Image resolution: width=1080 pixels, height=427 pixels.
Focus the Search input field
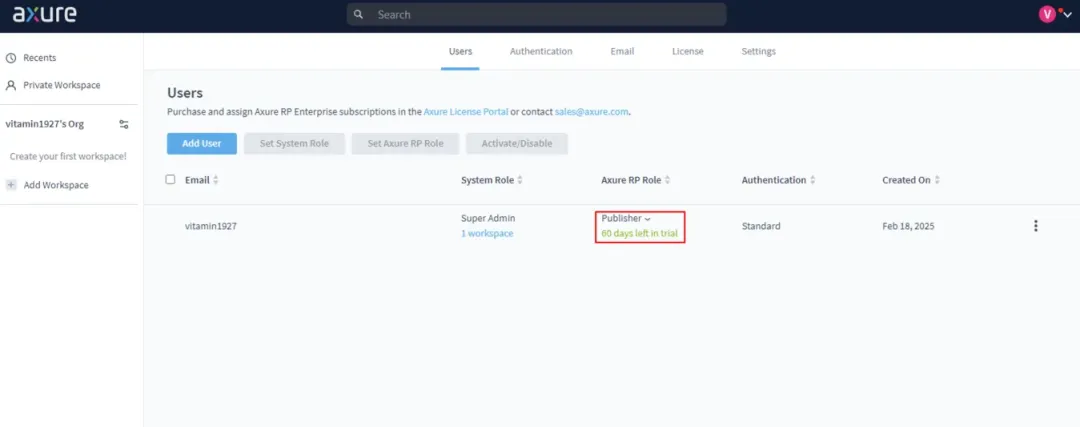[536, 14]
